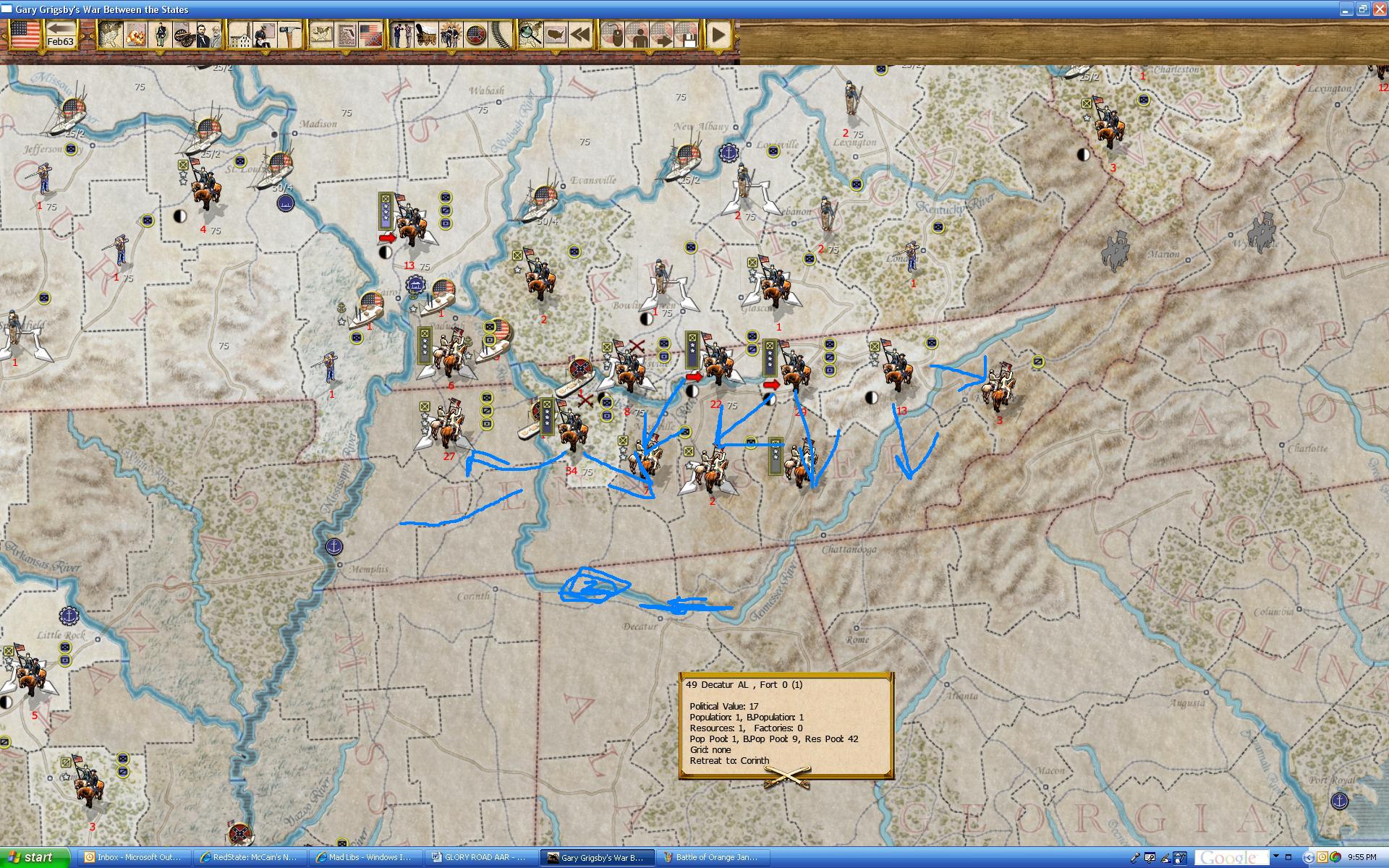
Task: Select the covered wagon supply icon
Action: 427,34
